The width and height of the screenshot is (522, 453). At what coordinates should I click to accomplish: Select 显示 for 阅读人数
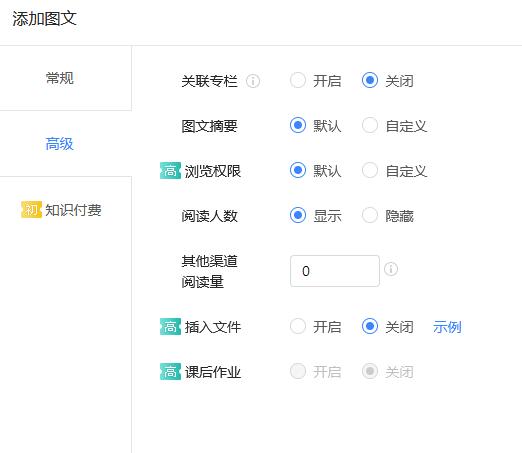point(298,215)
